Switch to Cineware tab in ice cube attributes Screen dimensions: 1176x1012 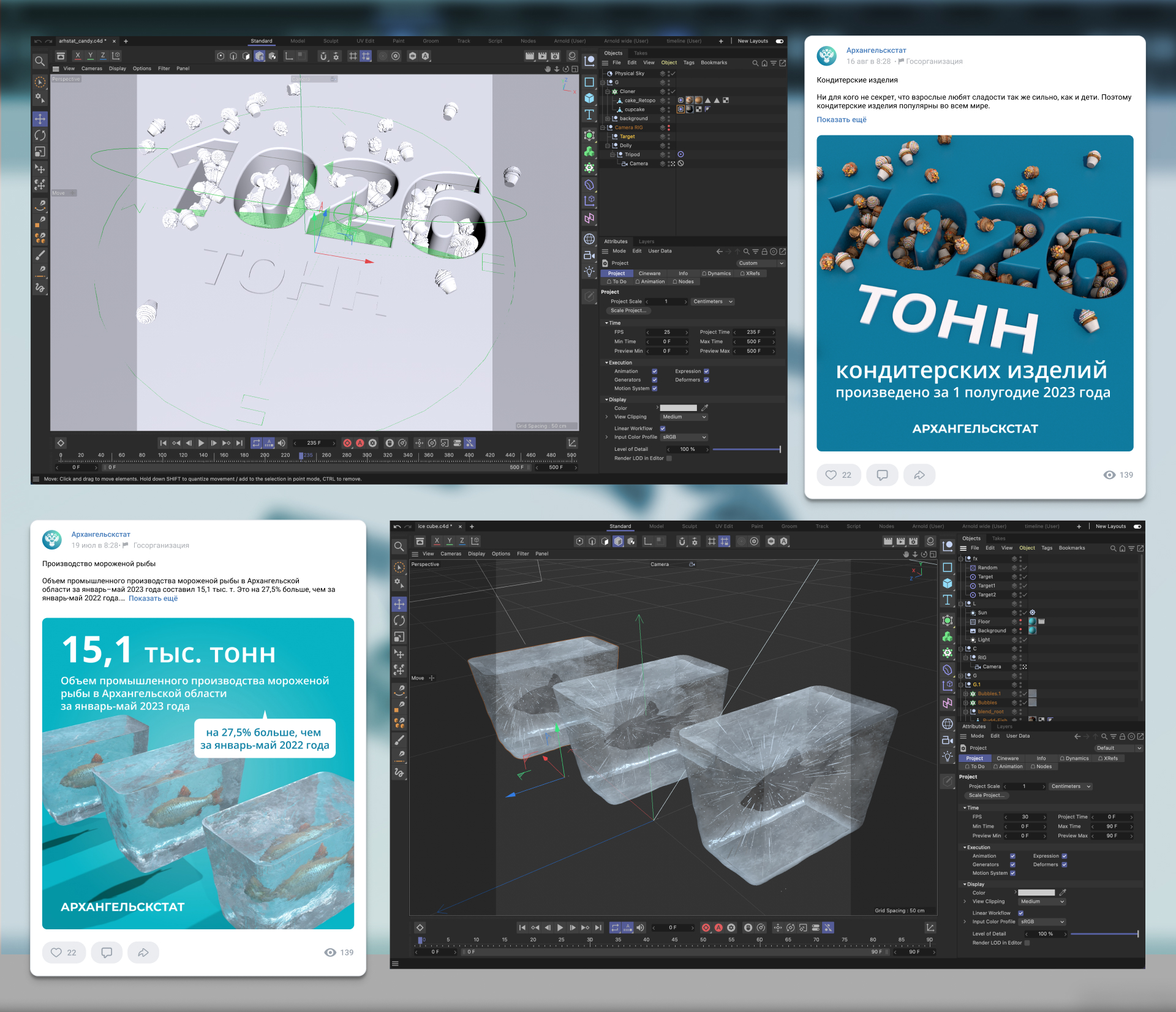click(x=1008, y=758)
